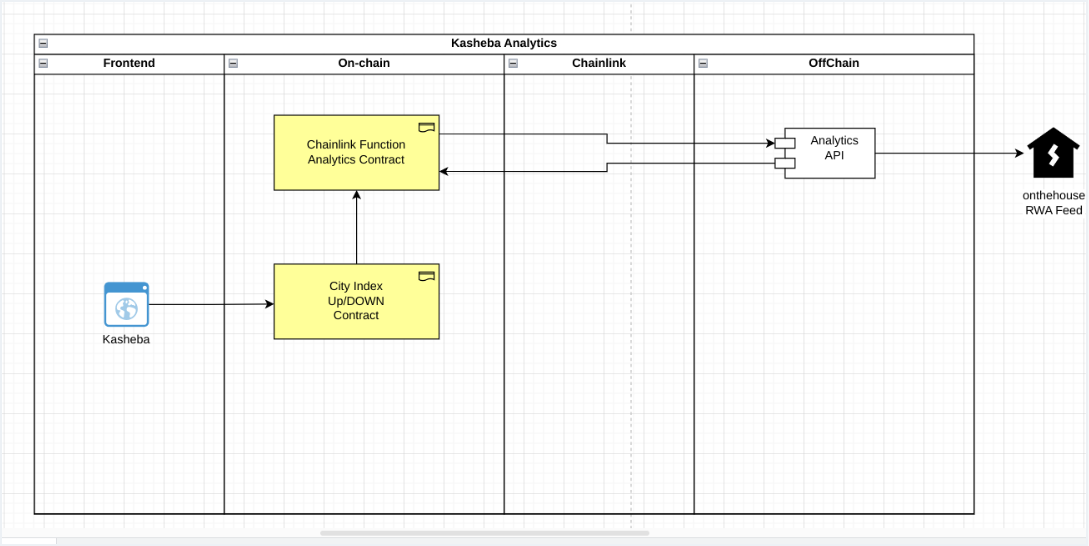1089x546 pixels.
Task: Click lower port of Analytics API component
Action: coord(785,163)
